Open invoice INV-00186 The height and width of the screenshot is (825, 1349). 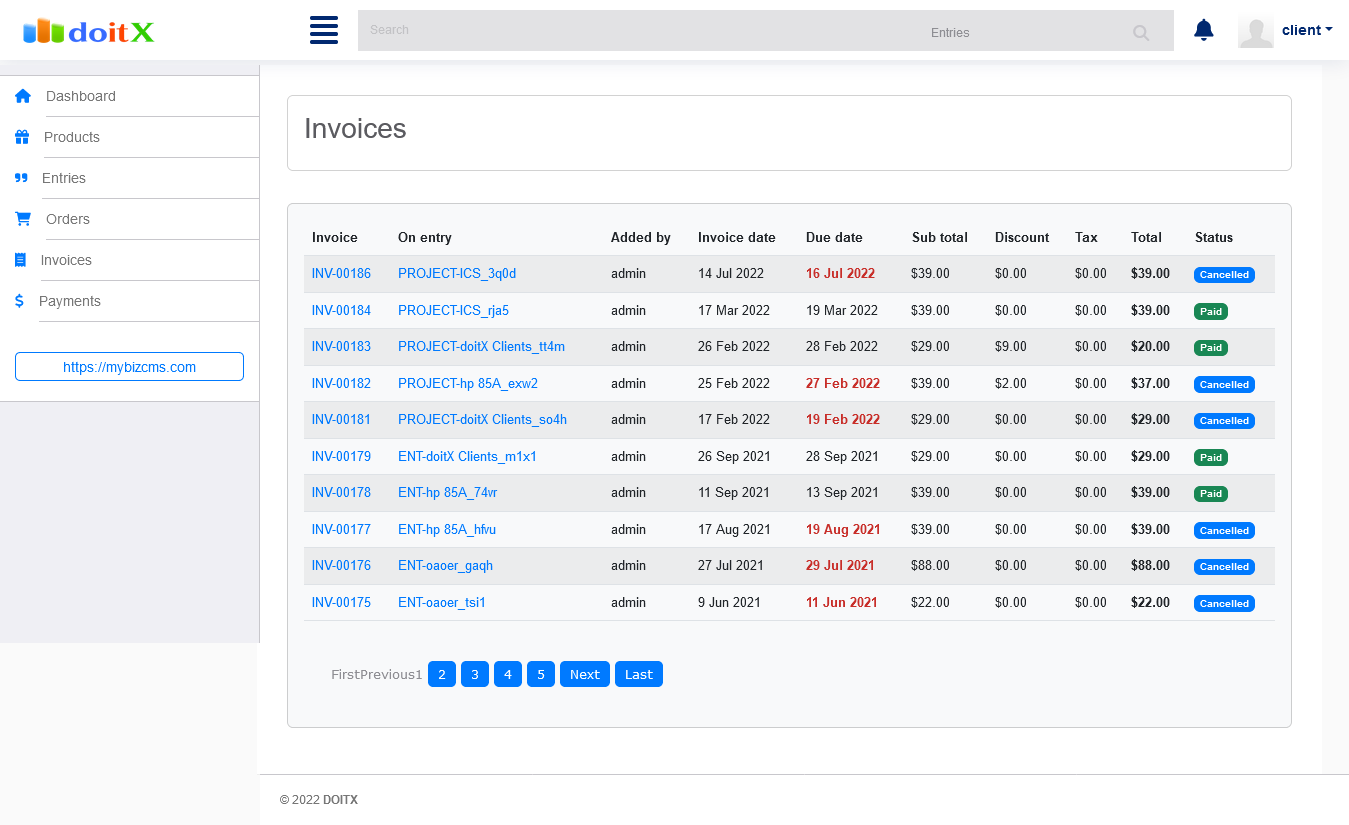coord(341,273)
